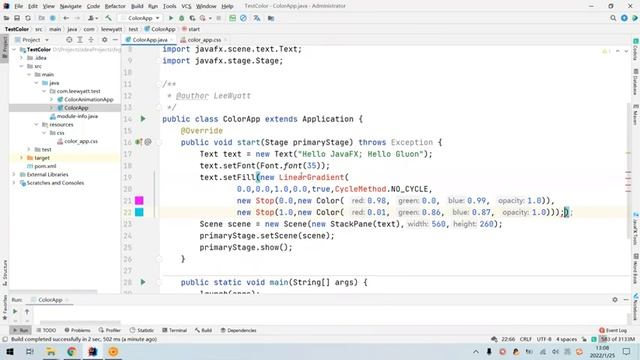Open the Terminal tool window tab

click(174, 330)
